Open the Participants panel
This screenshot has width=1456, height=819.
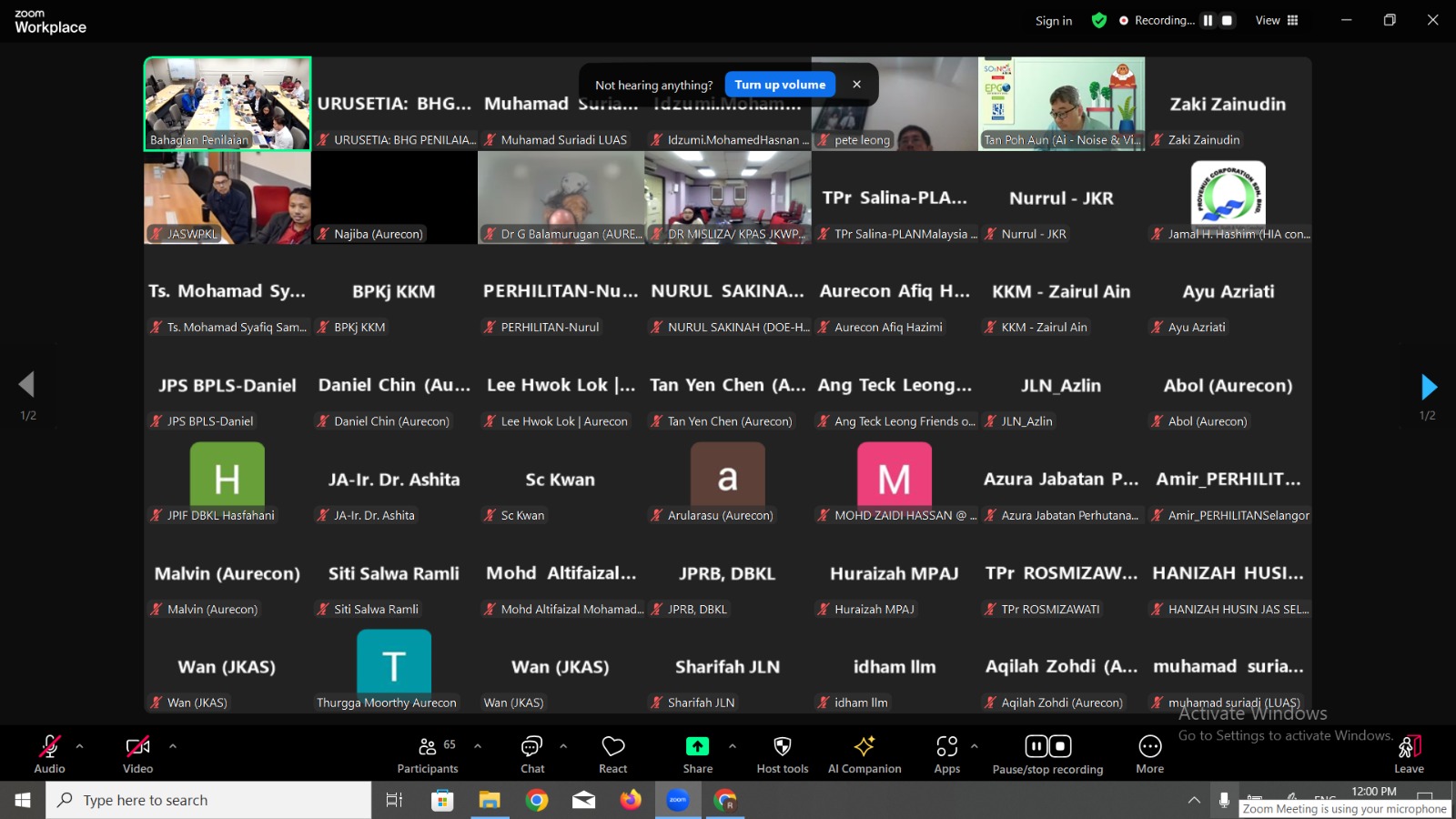click(x=427, y=753)
